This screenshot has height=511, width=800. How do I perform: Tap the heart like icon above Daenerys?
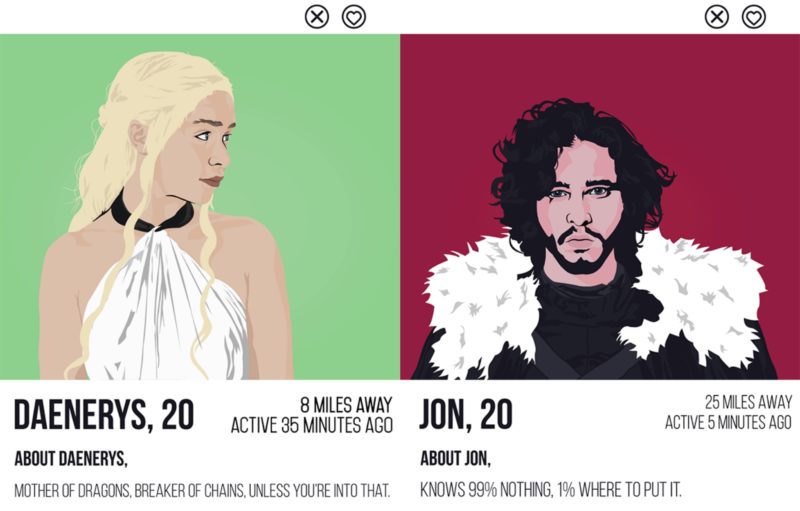click(354, 17)
